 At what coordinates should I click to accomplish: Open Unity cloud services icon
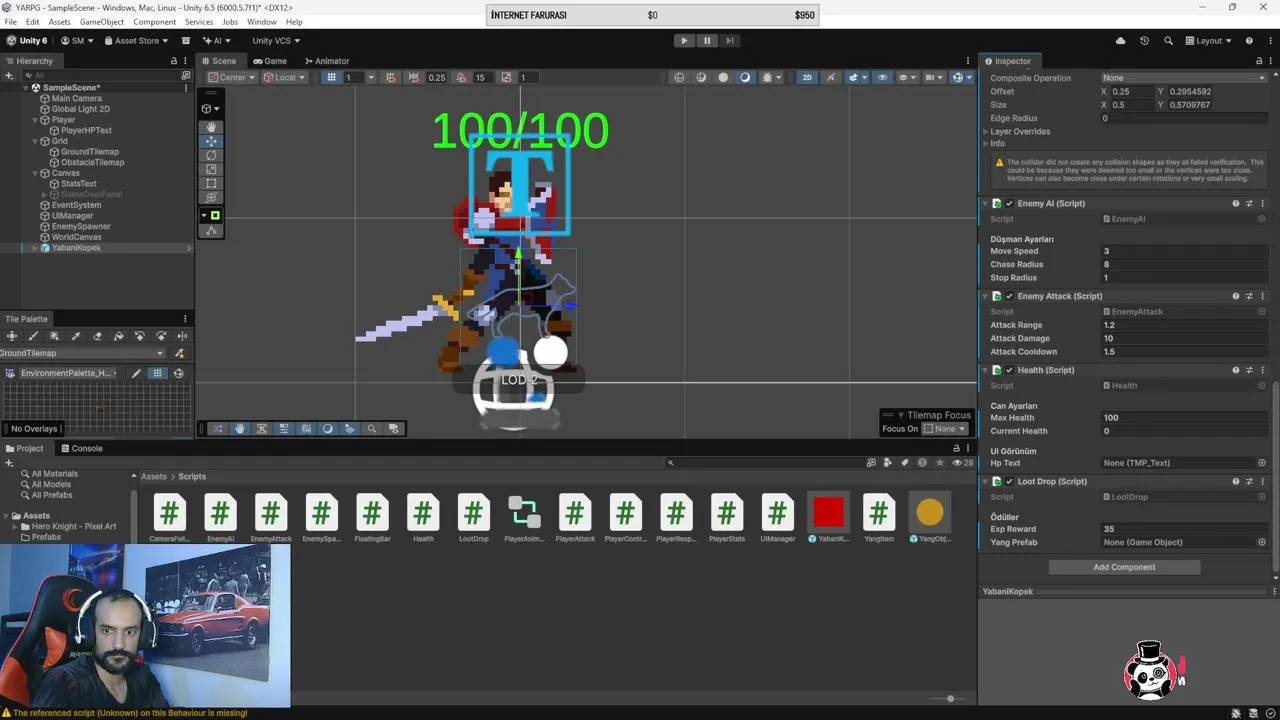pyautogui.click(x=1120, y=41)
